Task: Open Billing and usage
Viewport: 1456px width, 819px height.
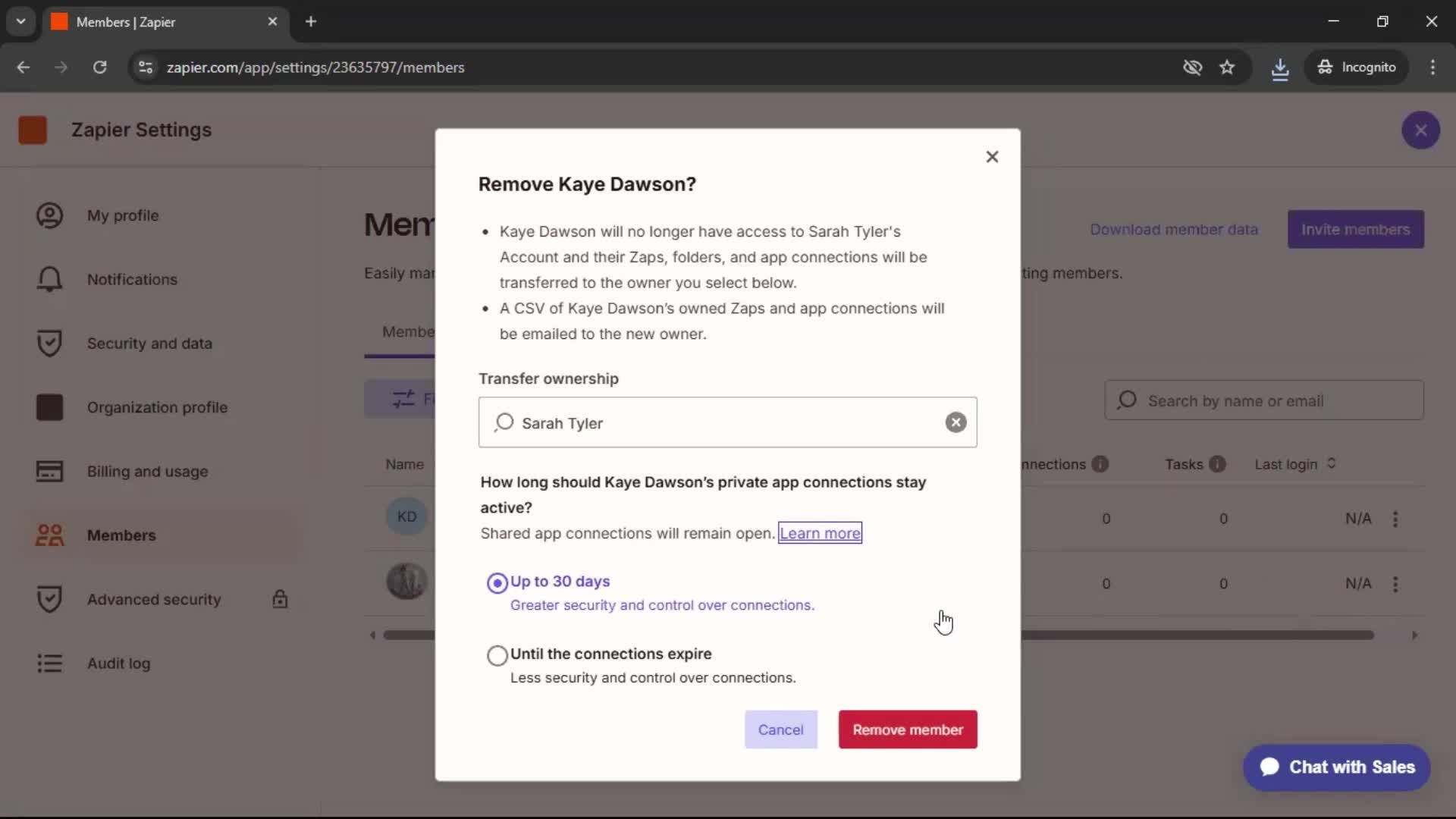Action: 147,471
